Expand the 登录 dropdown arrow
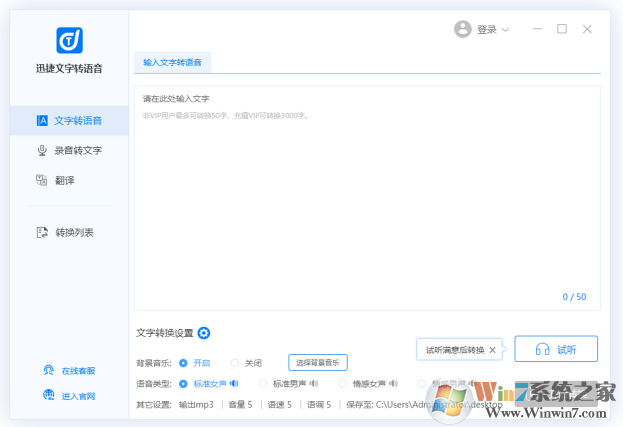The height and width of the screenshot is (427, 623). click(505, 30)
